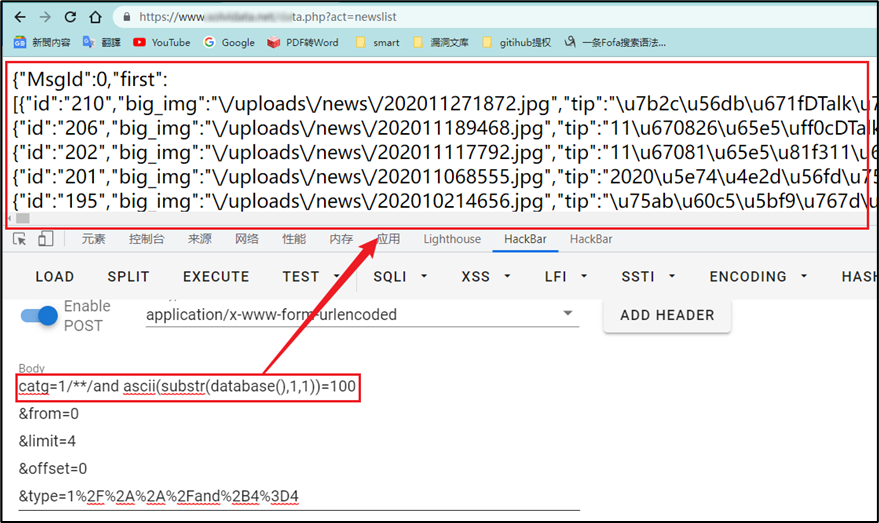The width and height of the screenshot is (879, 523).
Task: Click the address bar URL
Action: click(268, 17)
